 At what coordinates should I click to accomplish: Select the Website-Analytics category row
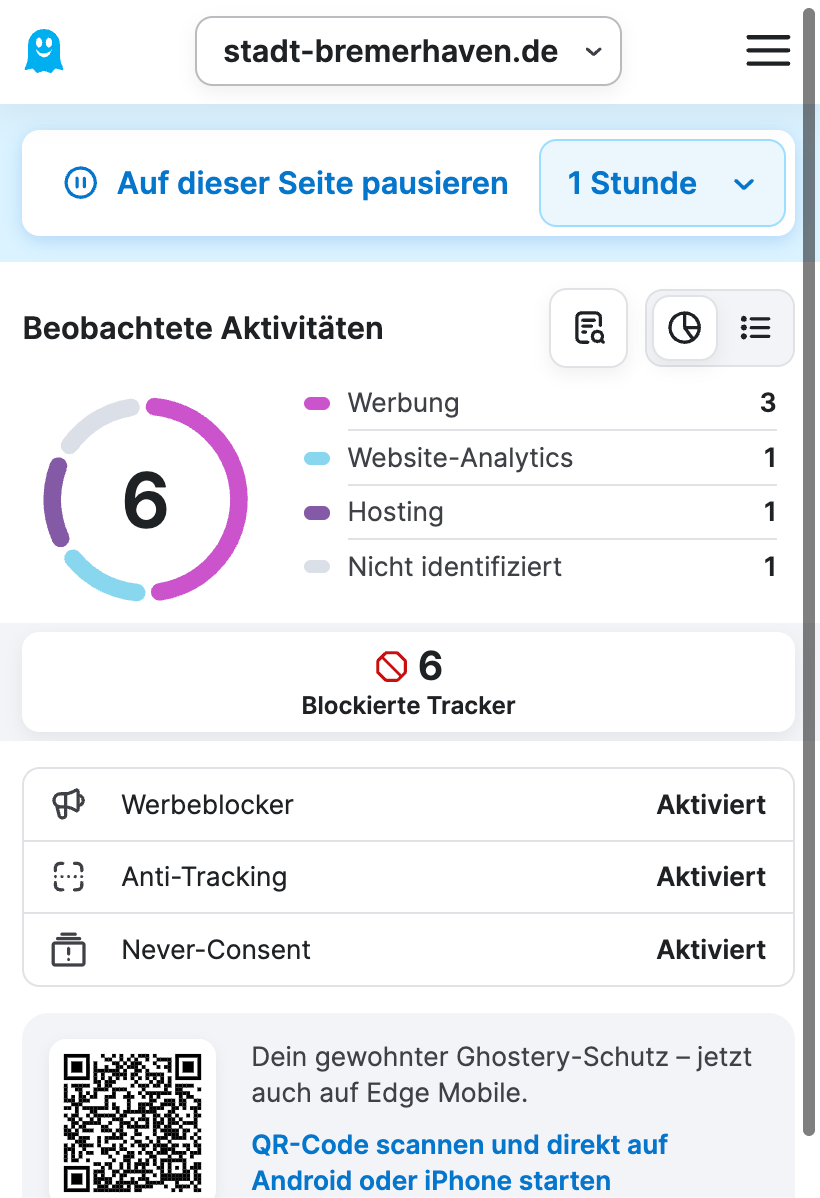point(540,458)
